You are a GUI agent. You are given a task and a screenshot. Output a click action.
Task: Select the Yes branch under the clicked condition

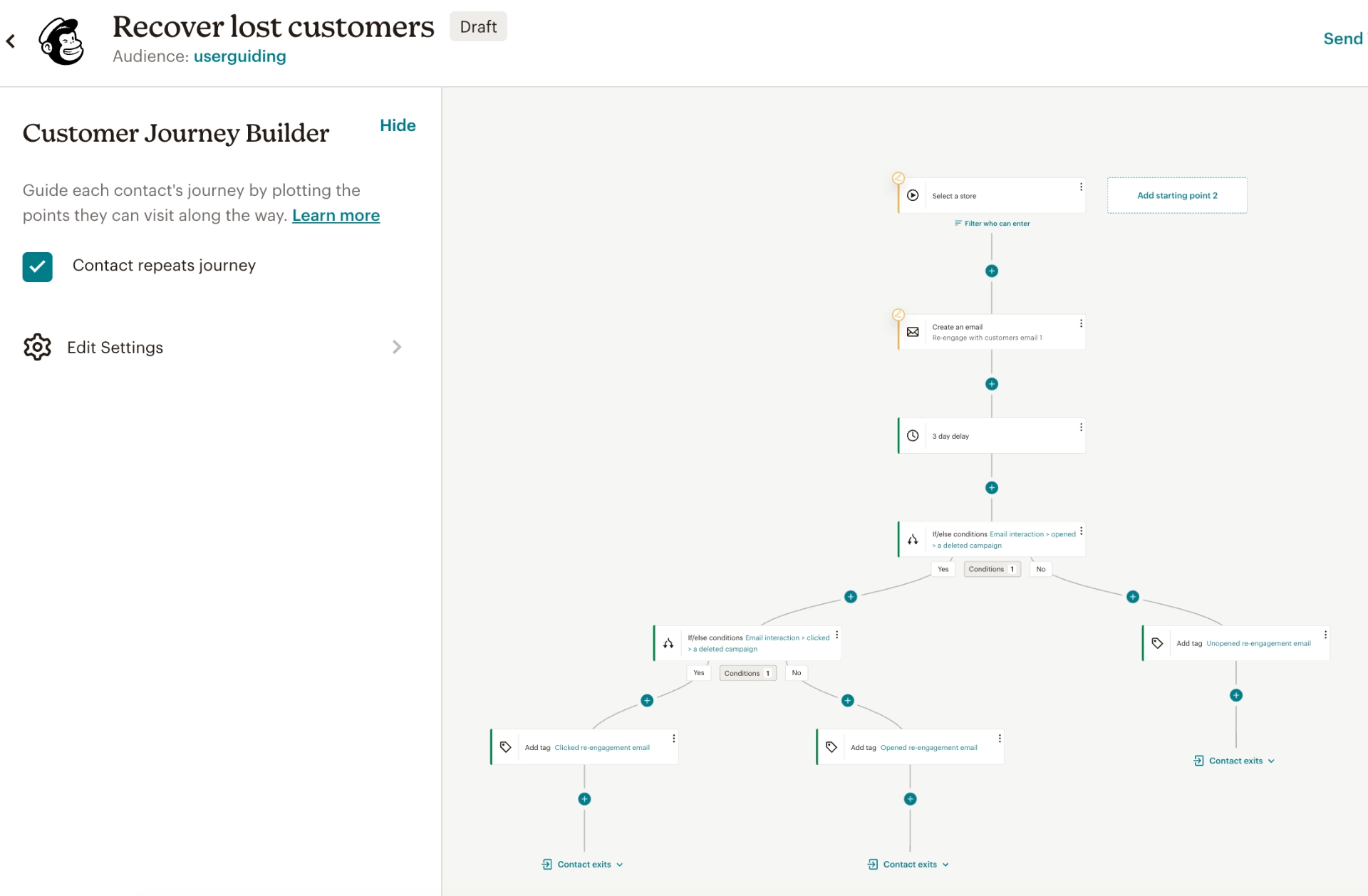pos(698,672)
